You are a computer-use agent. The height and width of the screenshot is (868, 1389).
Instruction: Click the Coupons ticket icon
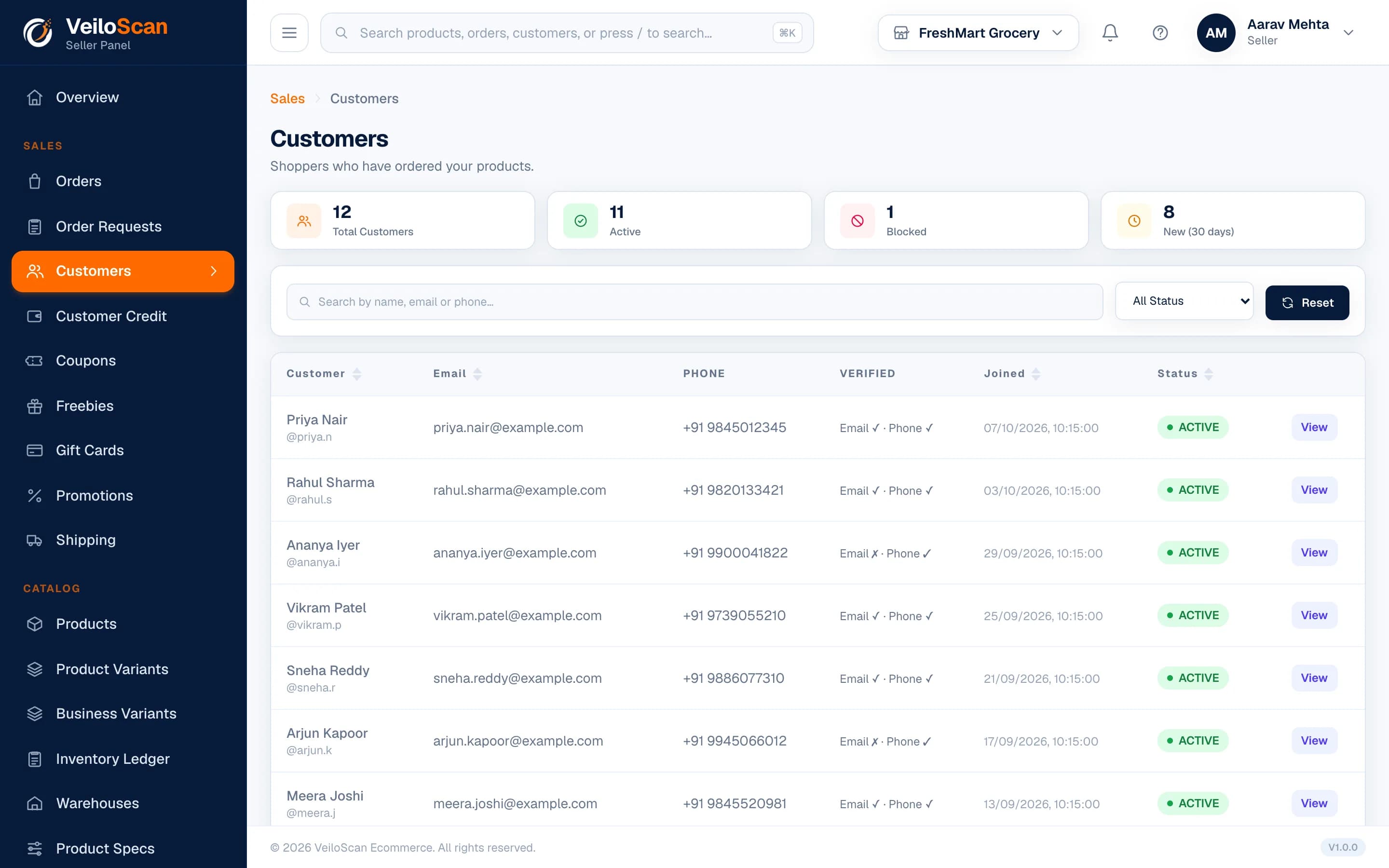pyautogui.click(x=34, y=361)
